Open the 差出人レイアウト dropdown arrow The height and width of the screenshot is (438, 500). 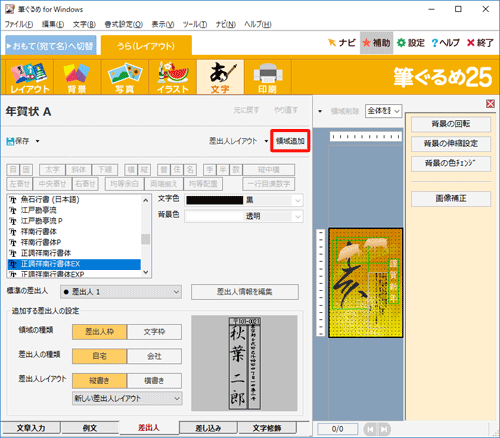click(x=266, y=141)
